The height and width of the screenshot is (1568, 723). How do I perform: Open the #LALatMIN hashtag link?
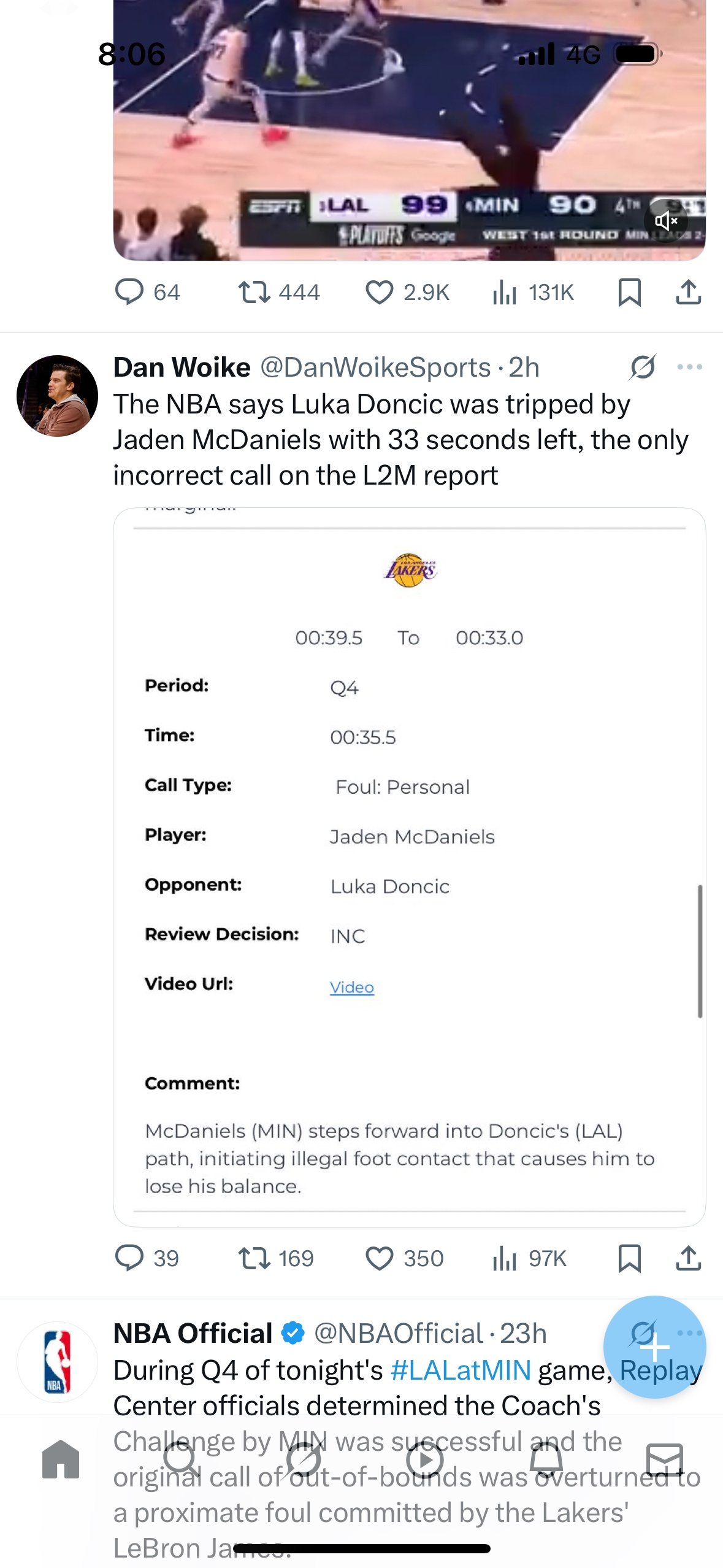[461, 1370]
